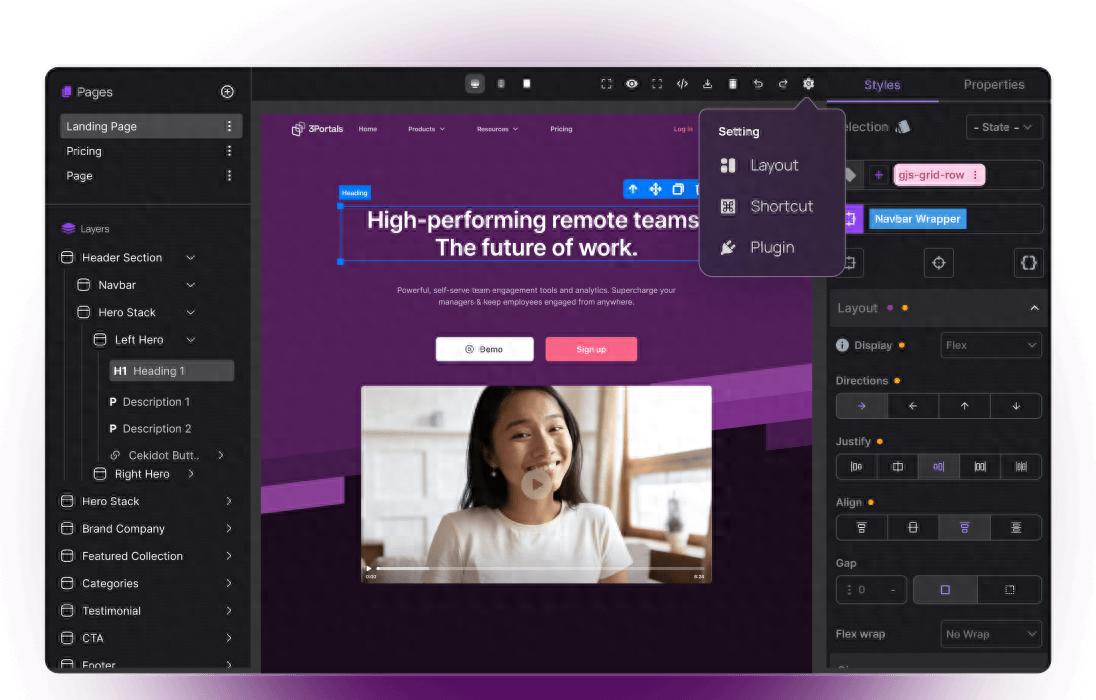Viewport: 1096px width, 700px height.
Task: Select parent of the Heading element
Action: click(633, 189)
